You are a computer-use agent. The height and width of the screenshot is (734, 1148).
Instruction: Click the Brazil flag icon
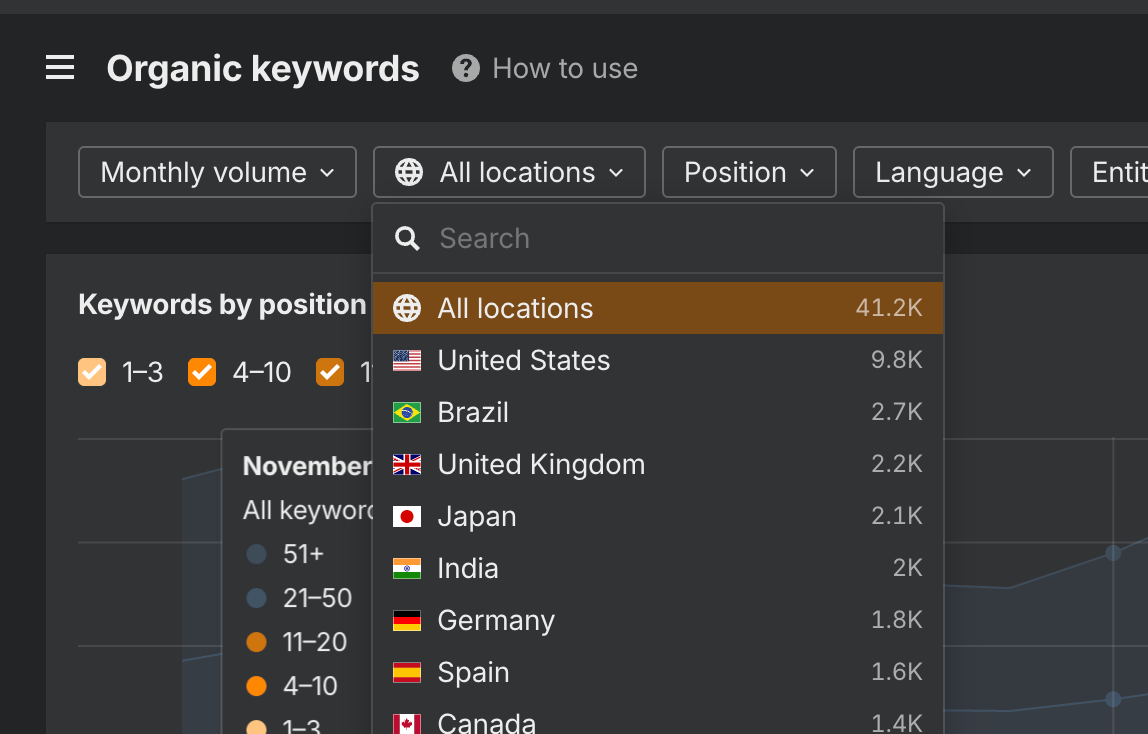pos(407,413)
